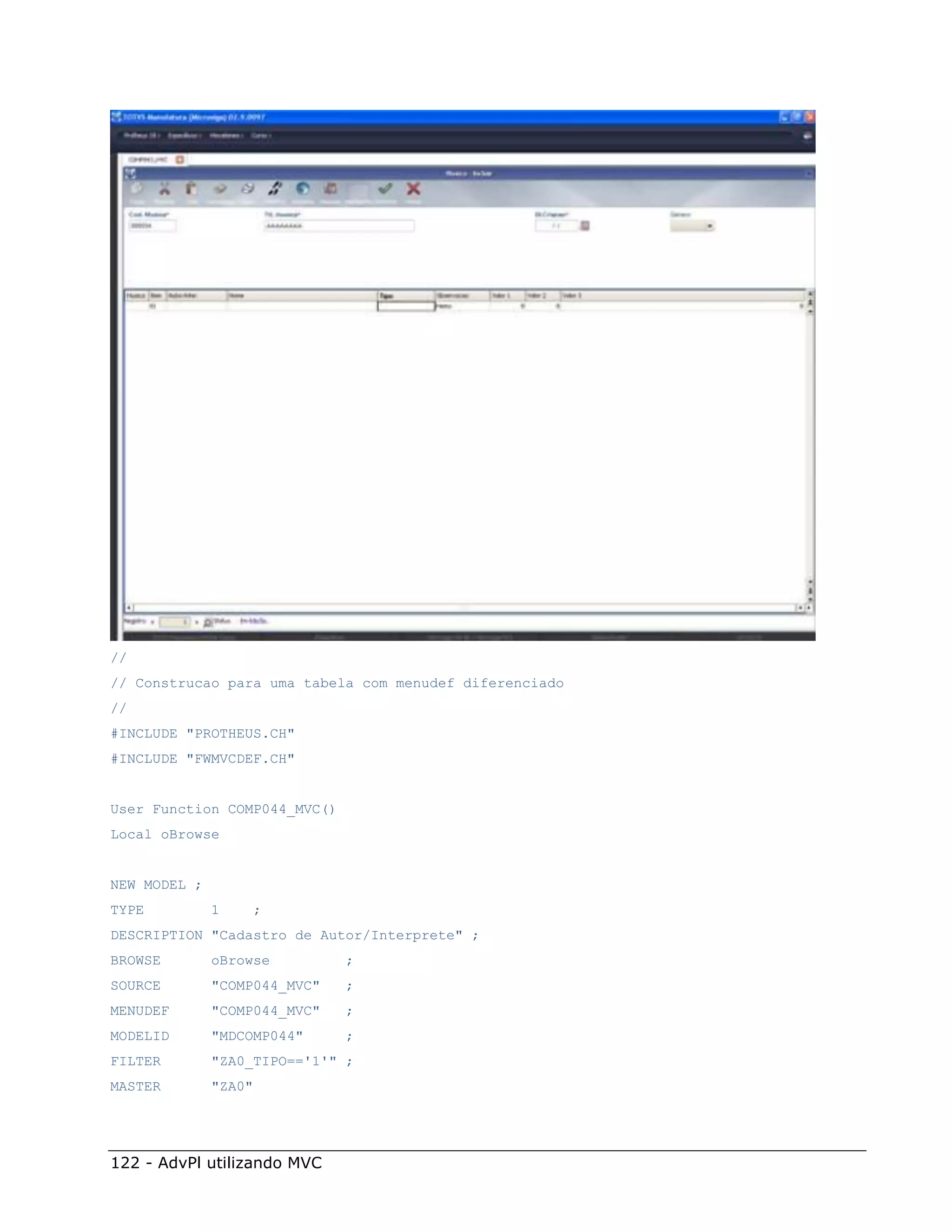Click the Cod. Musica input field

[x=152, y=225]
